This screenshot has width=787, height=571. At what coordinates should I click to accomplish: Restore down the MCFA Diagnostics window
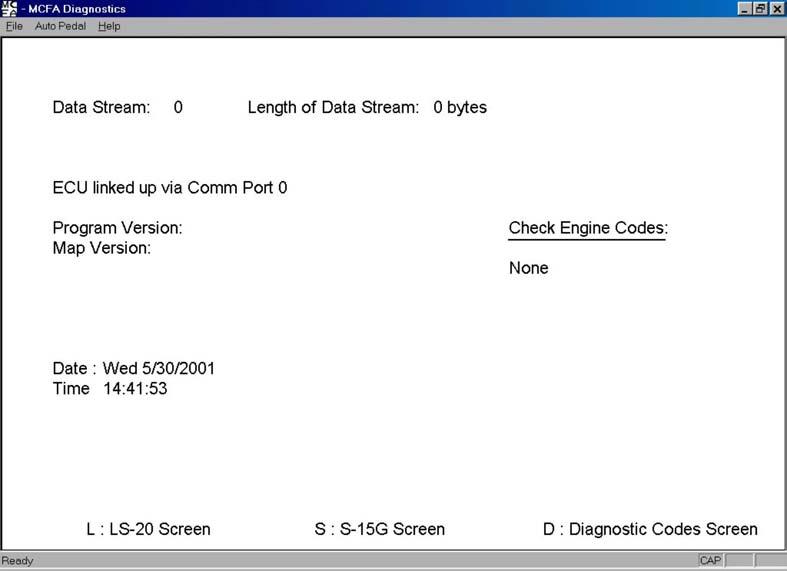(x=760, y=9)
